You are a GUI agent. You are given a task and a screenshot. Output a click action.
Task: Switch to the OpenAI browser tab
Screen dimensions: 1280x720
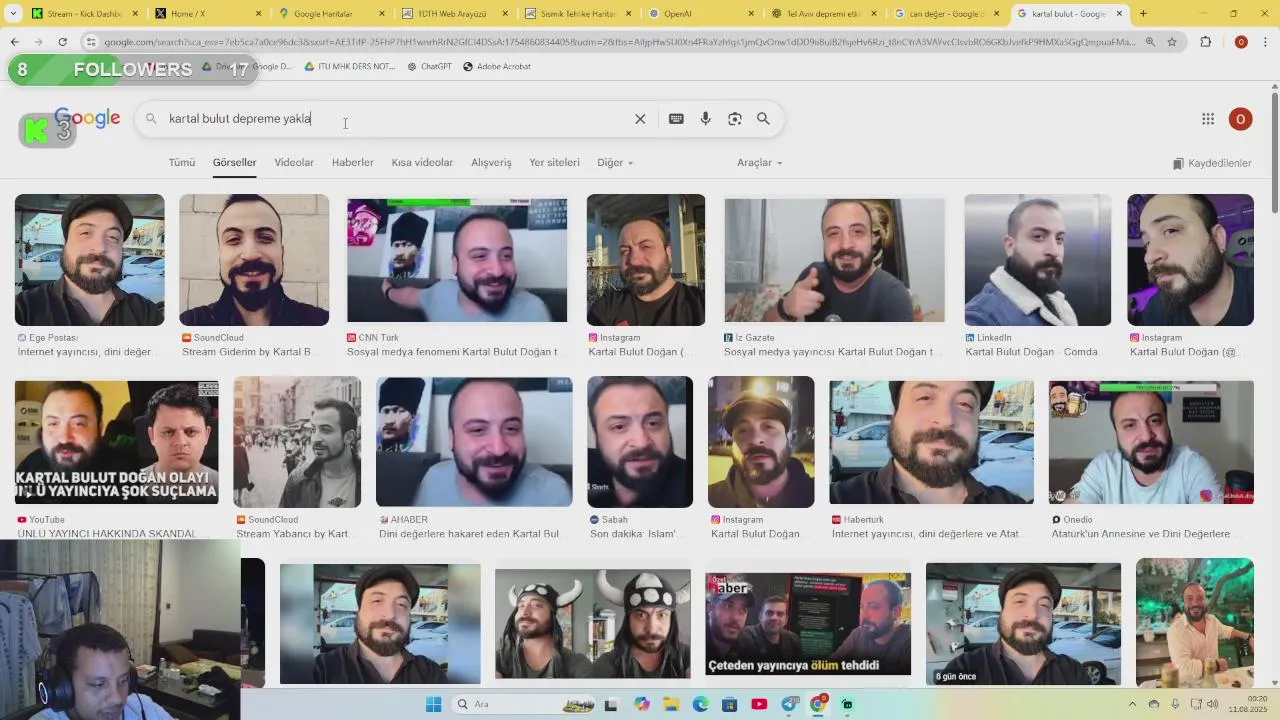tap(702, 14)
